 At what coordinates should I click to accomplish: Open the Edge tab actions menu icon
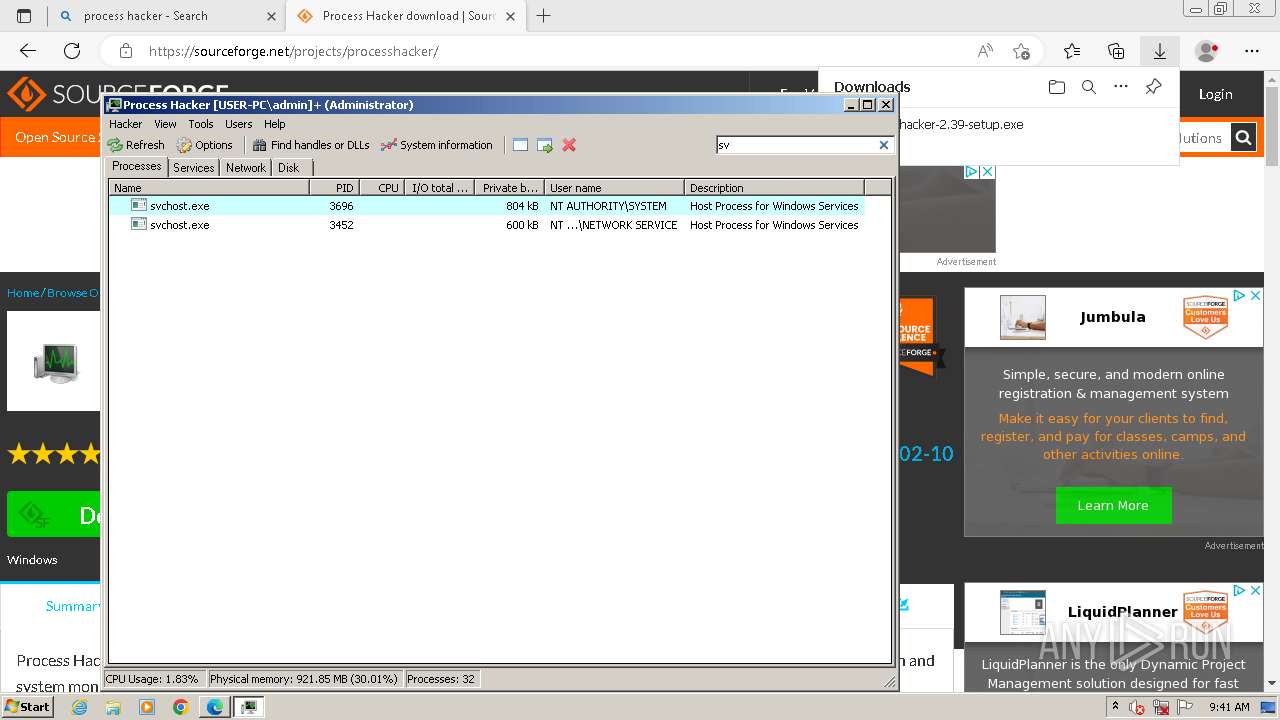(24, 16)
